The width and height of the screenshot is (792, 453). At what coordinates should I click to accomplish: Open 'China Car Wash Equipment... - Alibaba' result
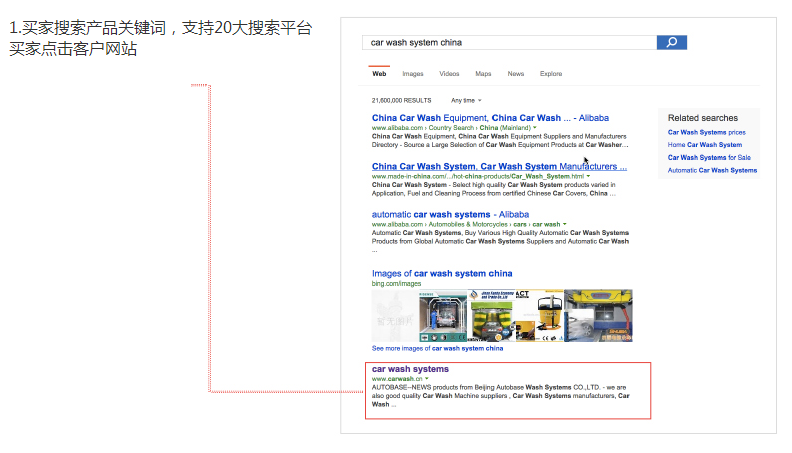[490, 118]
